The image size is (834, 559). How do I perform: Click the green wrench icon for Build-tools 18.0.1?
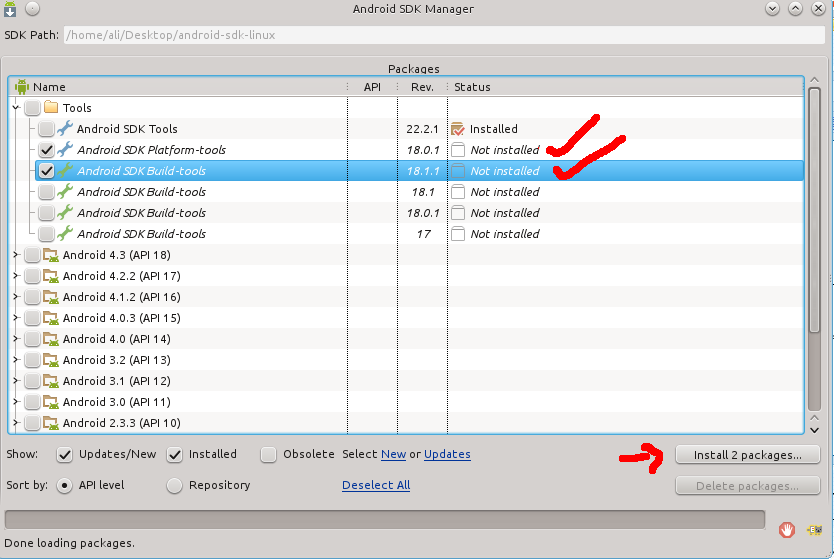[65, 213]
